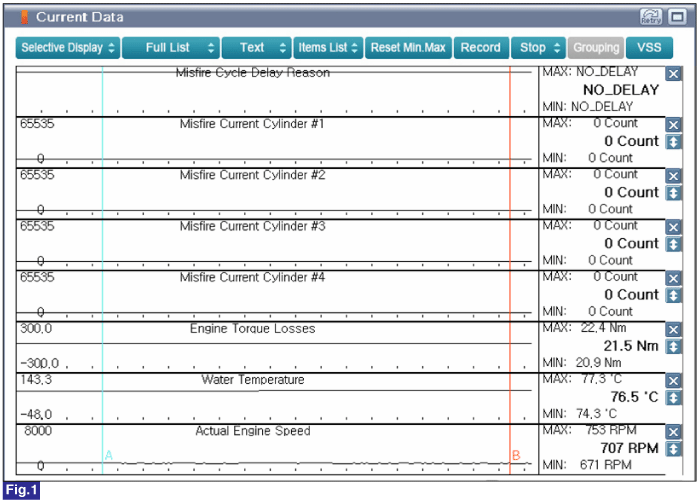
Task: Select cursor A marker on the graph
Action: point(108,455)
